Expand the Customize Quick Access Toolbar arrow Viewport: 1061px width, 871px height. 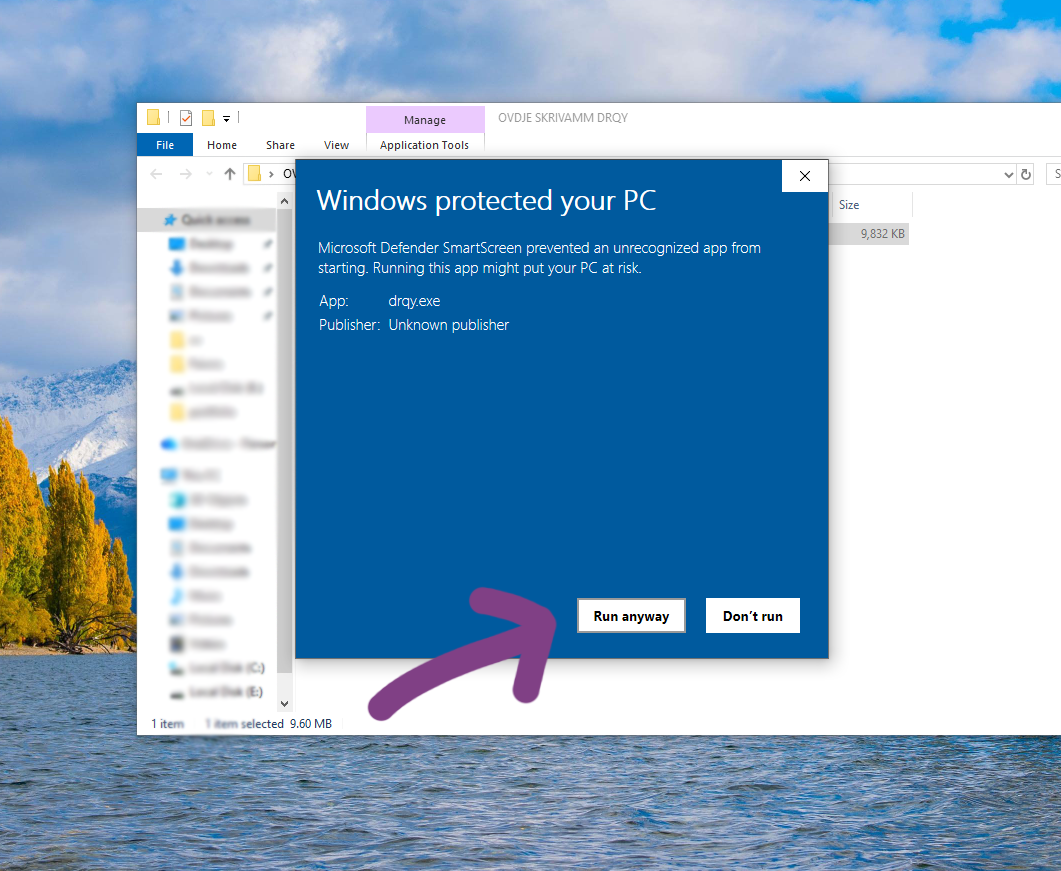[x=227, y=119]
